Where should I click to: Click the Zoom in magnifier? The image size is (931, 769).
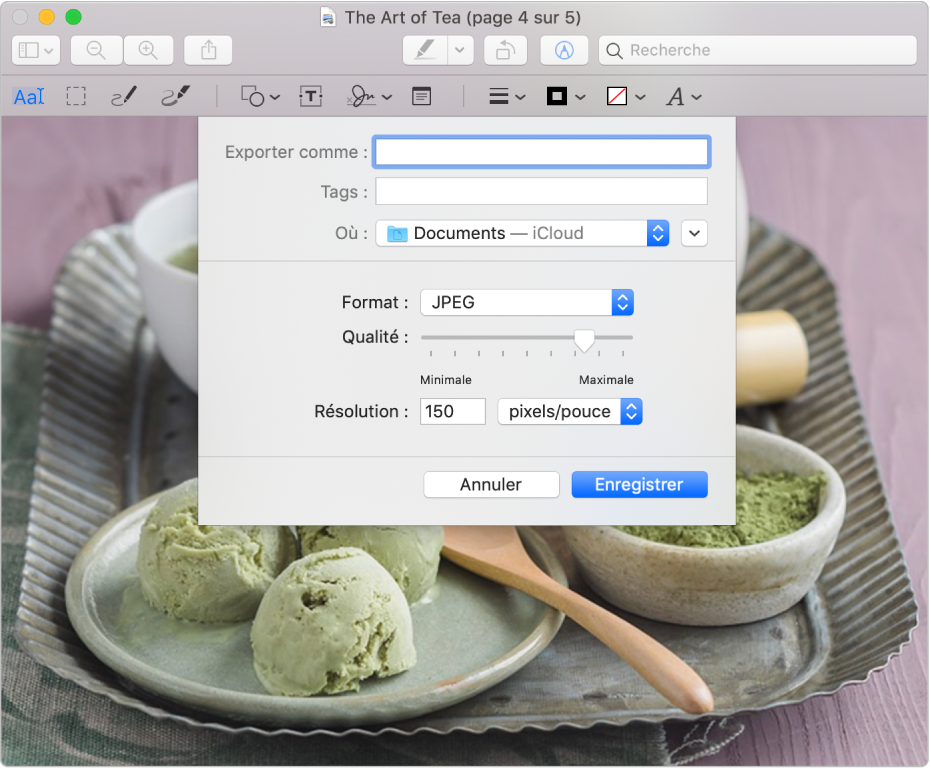(148, 50)
